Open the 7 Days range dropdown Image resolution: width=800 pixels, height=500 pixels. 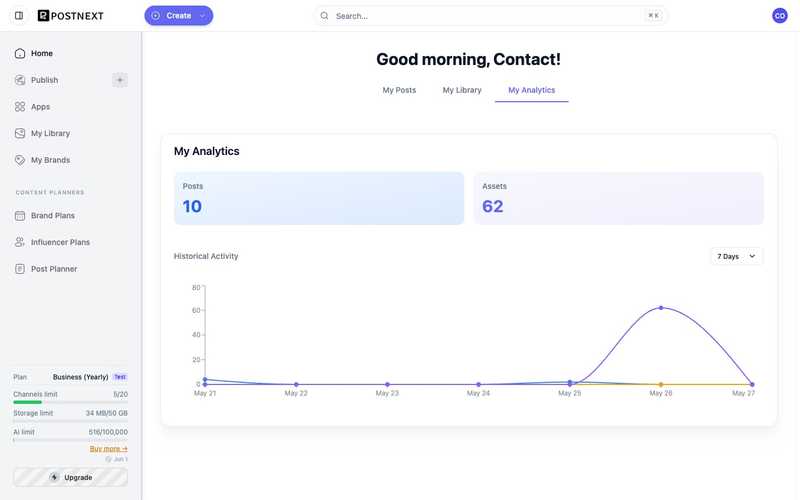[x=736, y=256]
